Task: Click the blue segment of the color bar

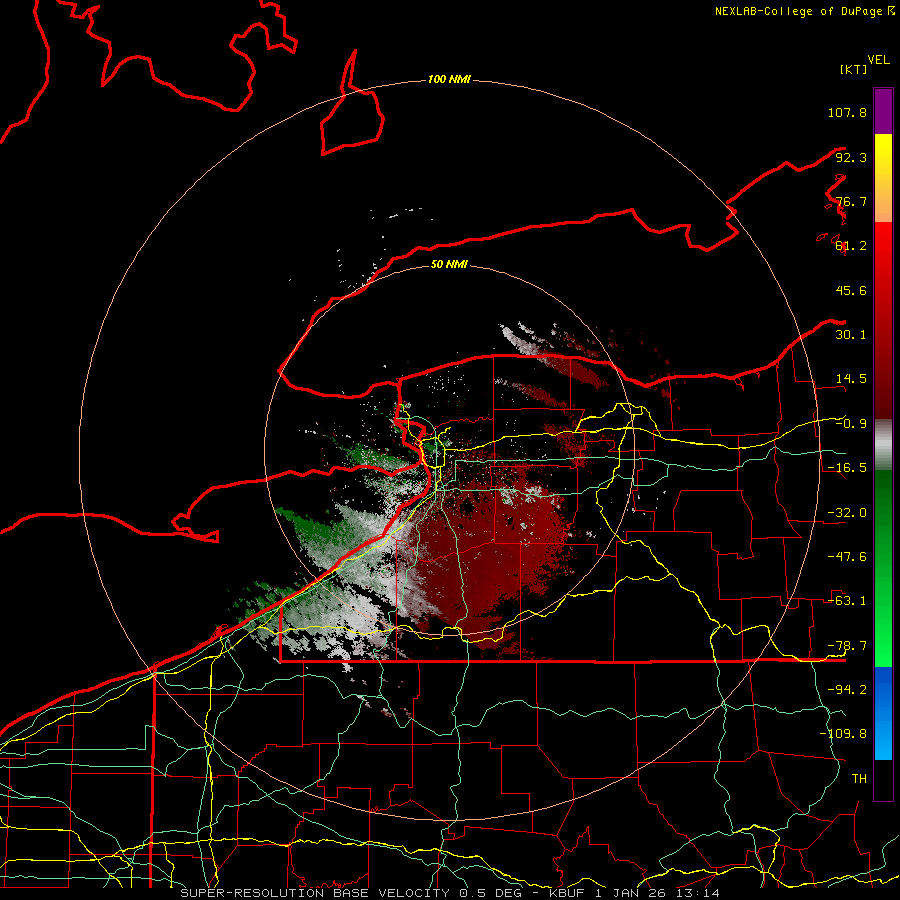Action: (x=883, y=713)
